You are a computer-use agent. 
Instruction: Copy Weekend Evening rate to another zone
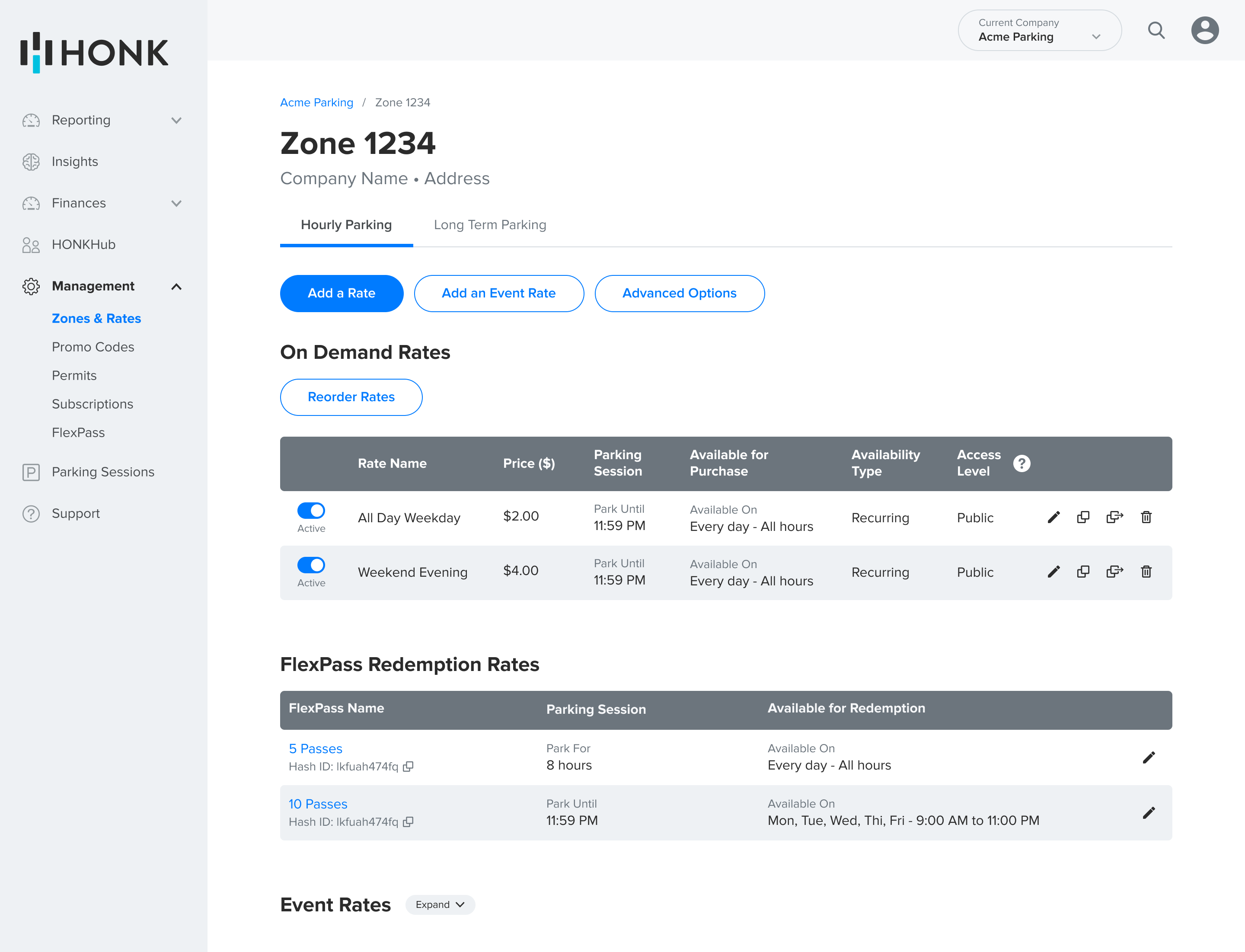pyautogui.click(x=1114, y=571)
